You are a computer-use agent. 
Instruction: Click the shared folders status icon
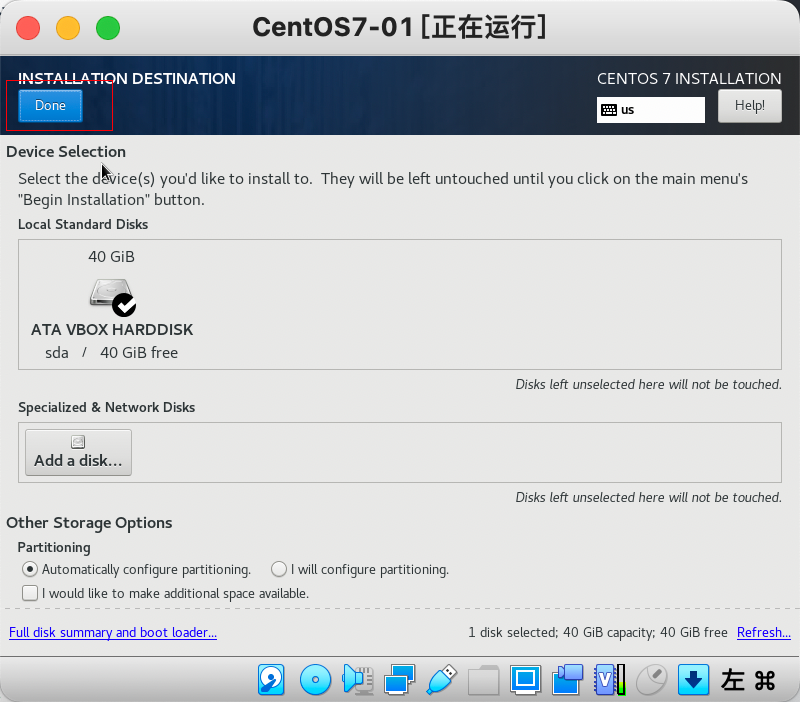coord(483,680)
